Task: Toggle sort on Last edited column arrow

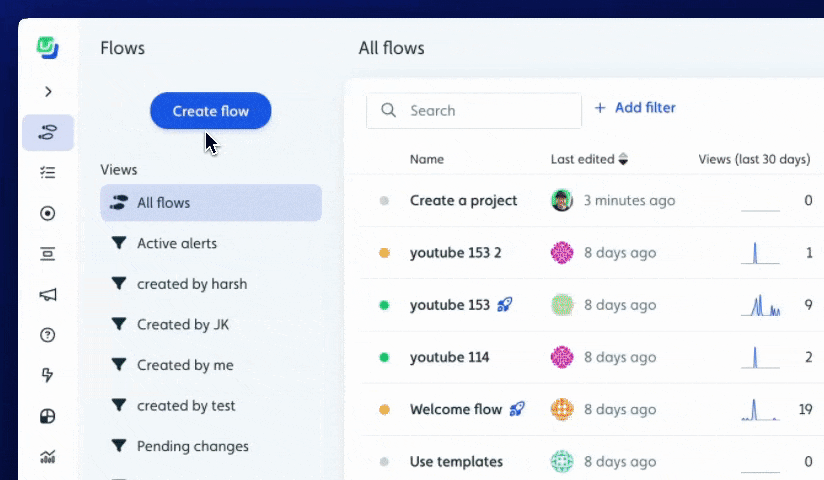Action: (623, 159)
